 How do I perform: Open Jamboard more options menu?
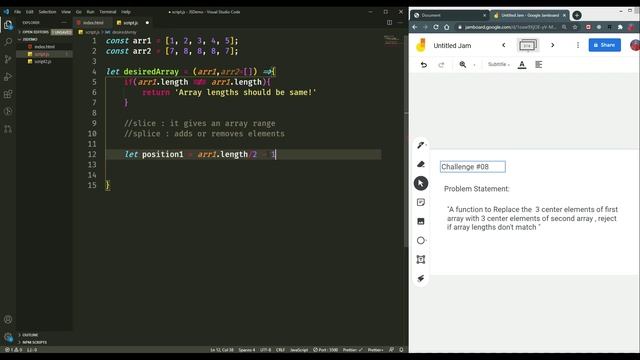tap(578, 45)
